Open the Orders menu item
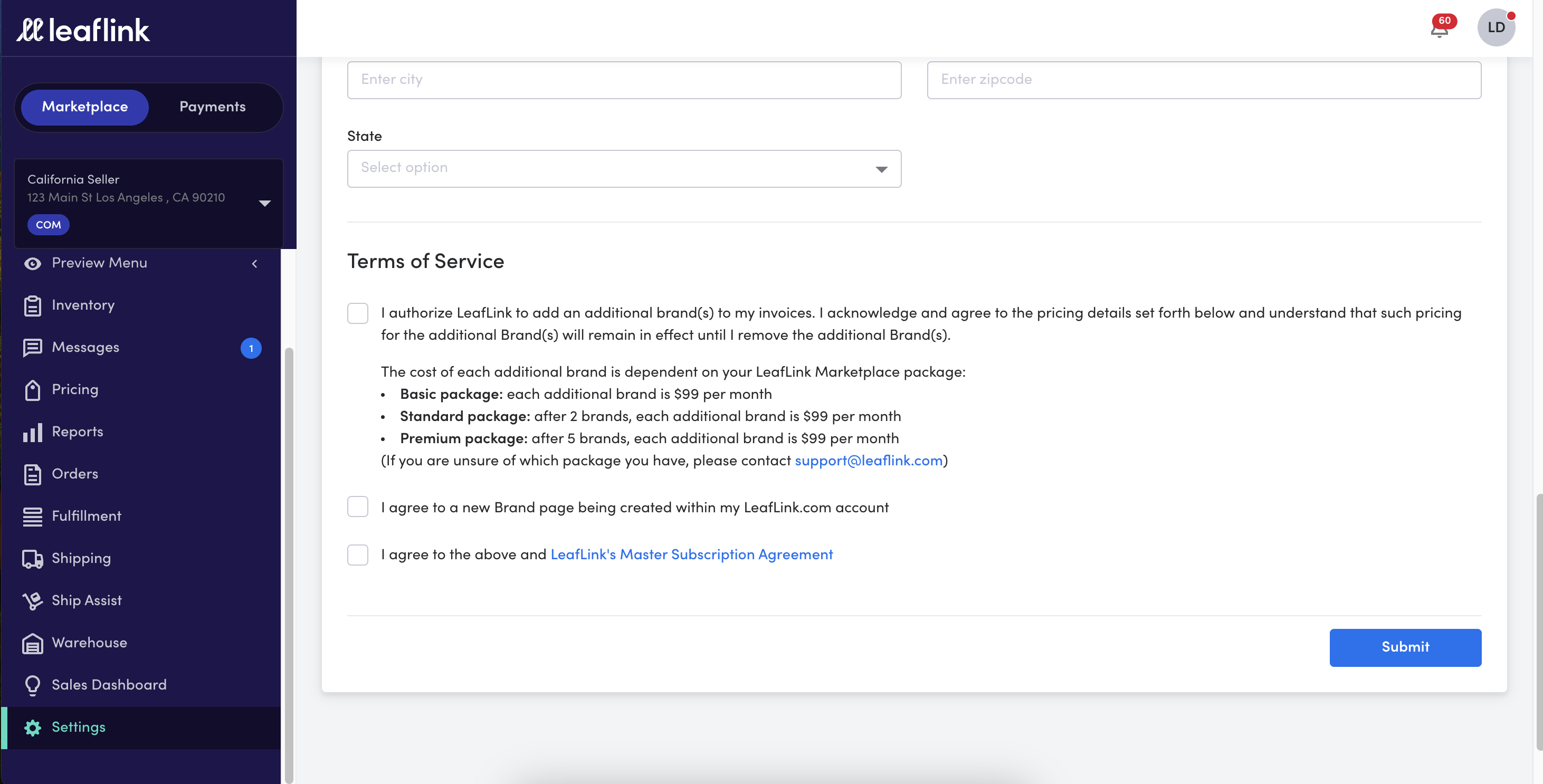The width and height of the screenshot is (1543, 784). tap(141, 474)
